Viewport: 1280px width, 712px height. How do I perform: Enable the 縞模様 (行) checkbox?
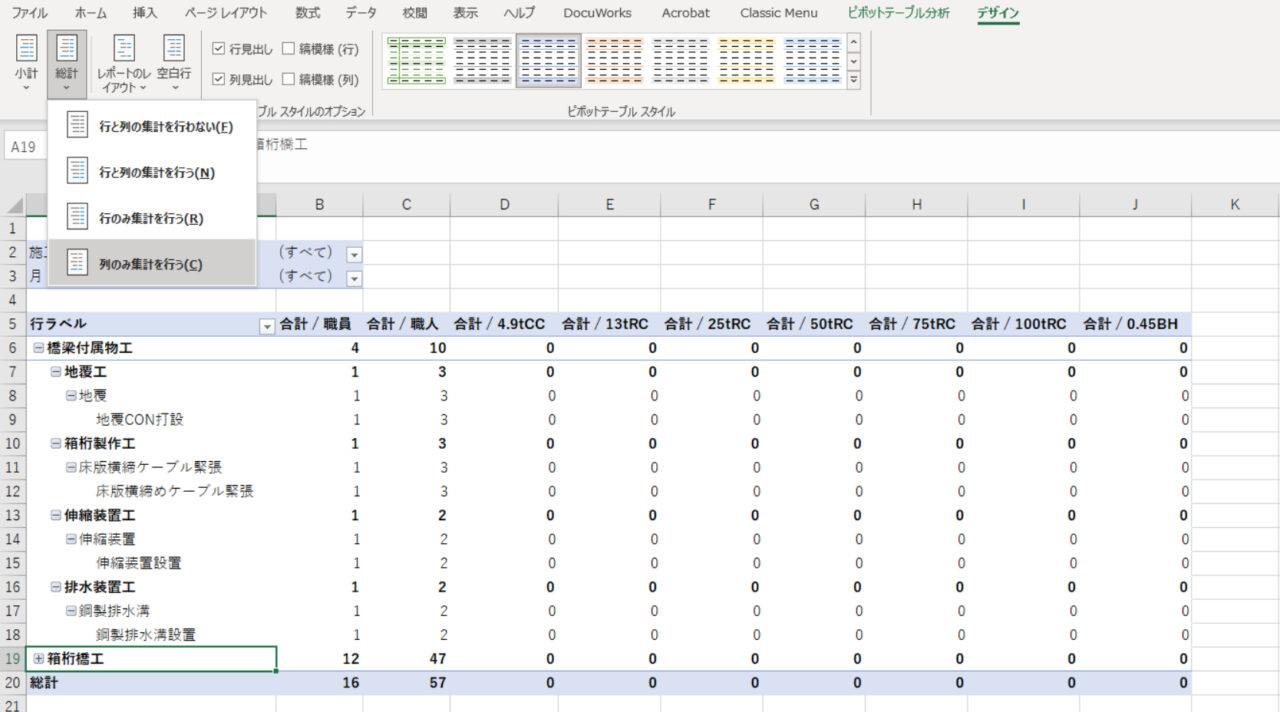(289, 48)
